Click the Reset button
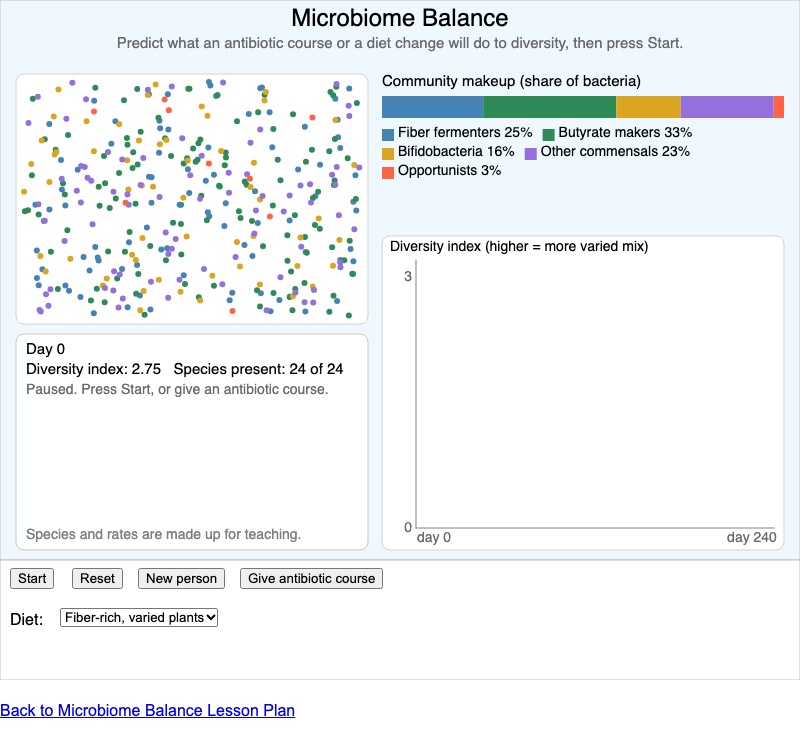 click(97, 578)
